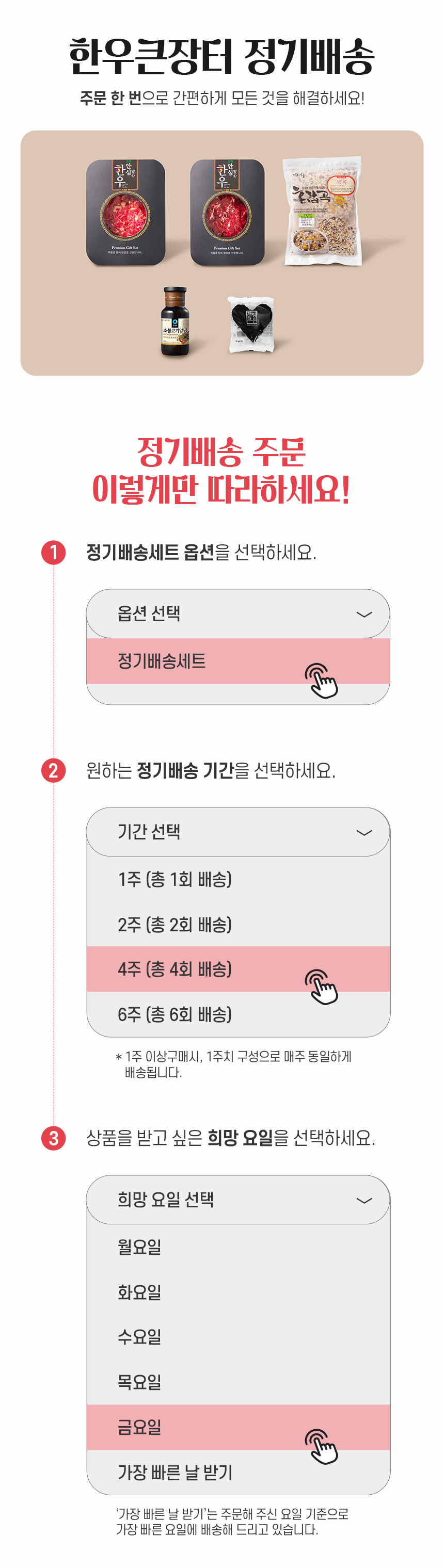Click the chevron arrow in 희망 요일 선택 box
444x1568 pixels.
coord(363,1200)
